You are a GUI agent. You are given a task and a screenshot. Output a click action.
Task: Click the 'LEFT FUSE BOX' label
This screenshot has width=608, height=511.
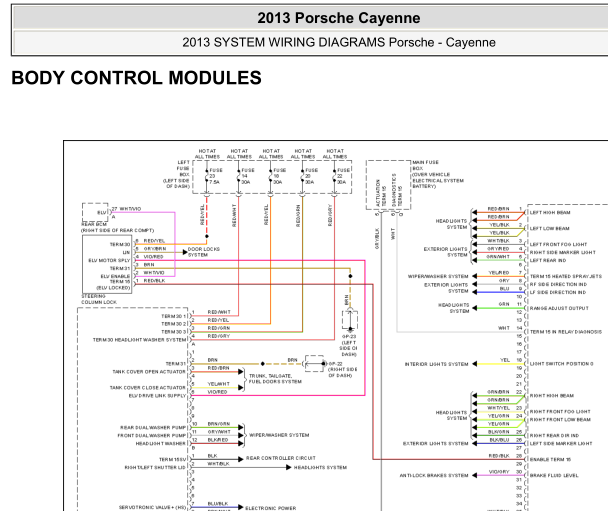point(177,174)
